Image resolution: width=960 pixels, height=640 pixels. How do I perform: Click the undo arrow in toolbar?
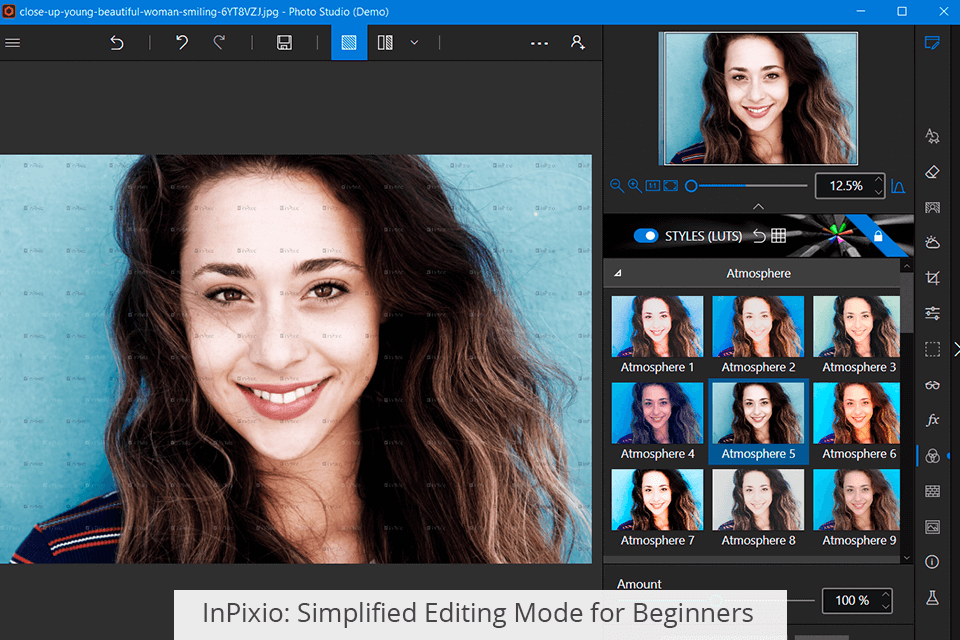click(182, 43)
